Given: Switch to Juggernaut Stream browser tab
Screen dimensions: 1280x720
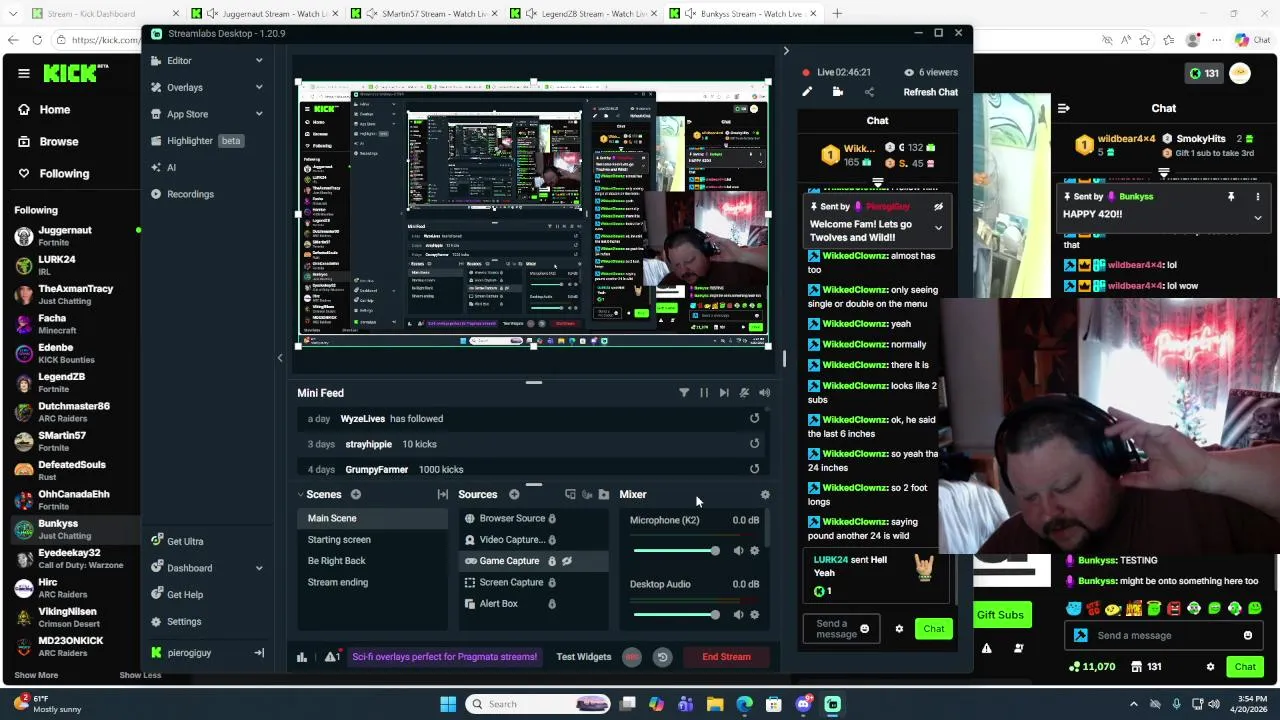Looking at the screenshot, I should point(265,14).
